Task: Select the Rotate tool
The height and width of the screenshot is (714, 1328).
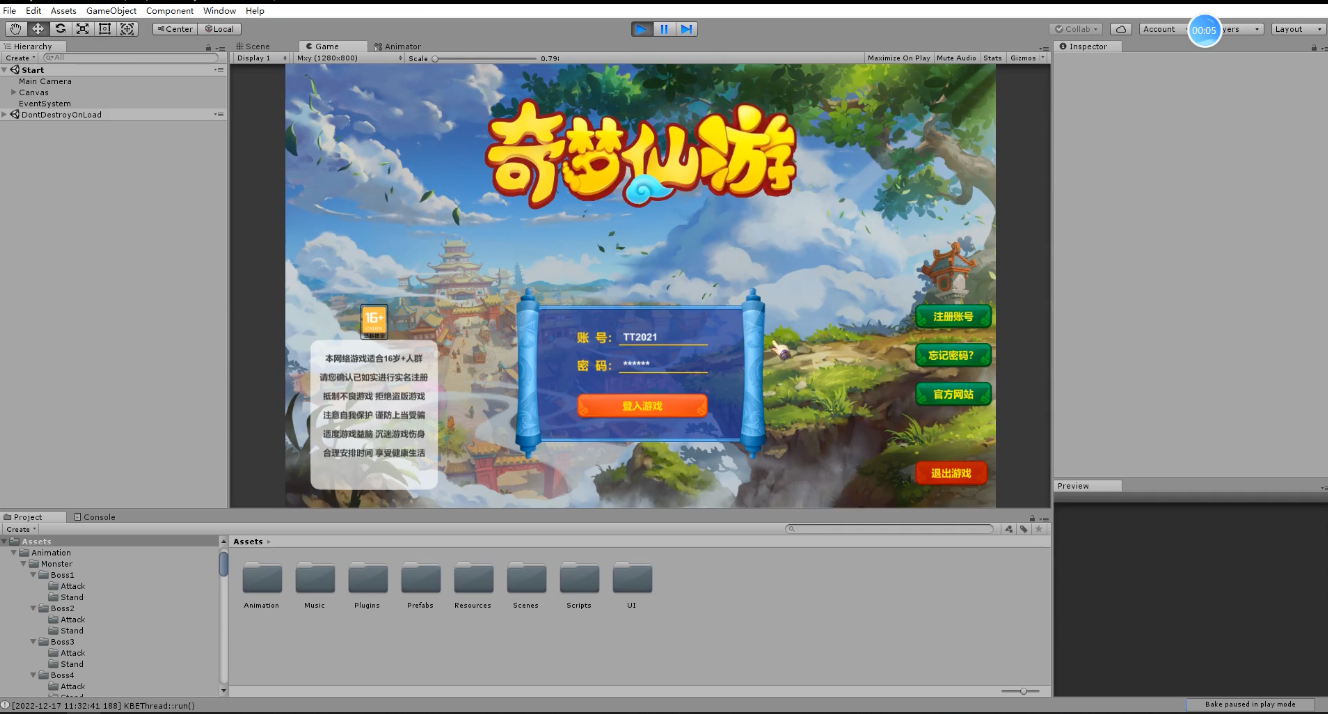Action: pyautogui.click(x=59, y=29)
